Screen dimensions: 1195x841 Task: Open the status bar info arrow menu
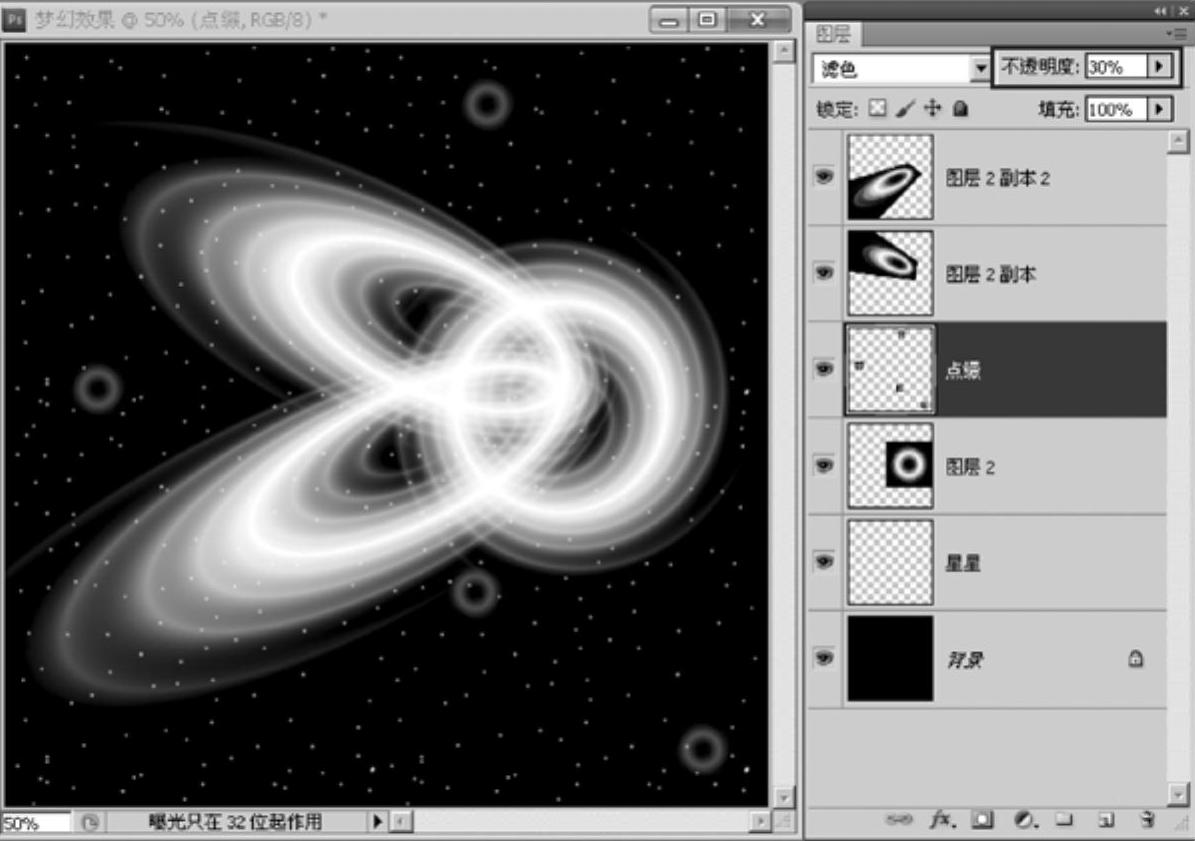click(377, 821)
